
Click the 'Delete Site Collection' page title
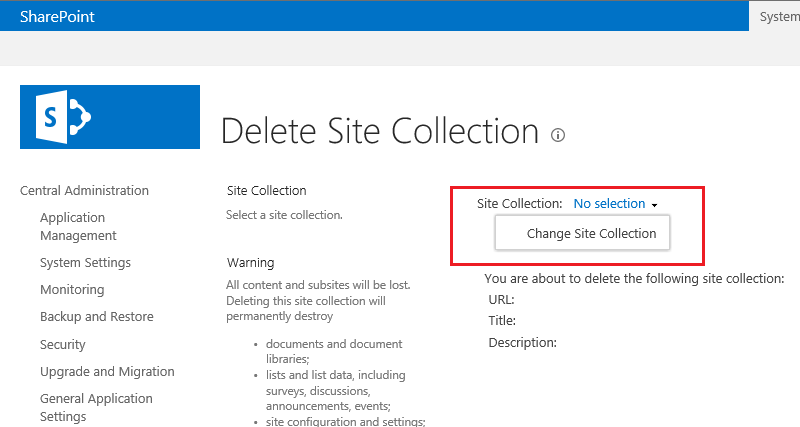pos(380,131)
